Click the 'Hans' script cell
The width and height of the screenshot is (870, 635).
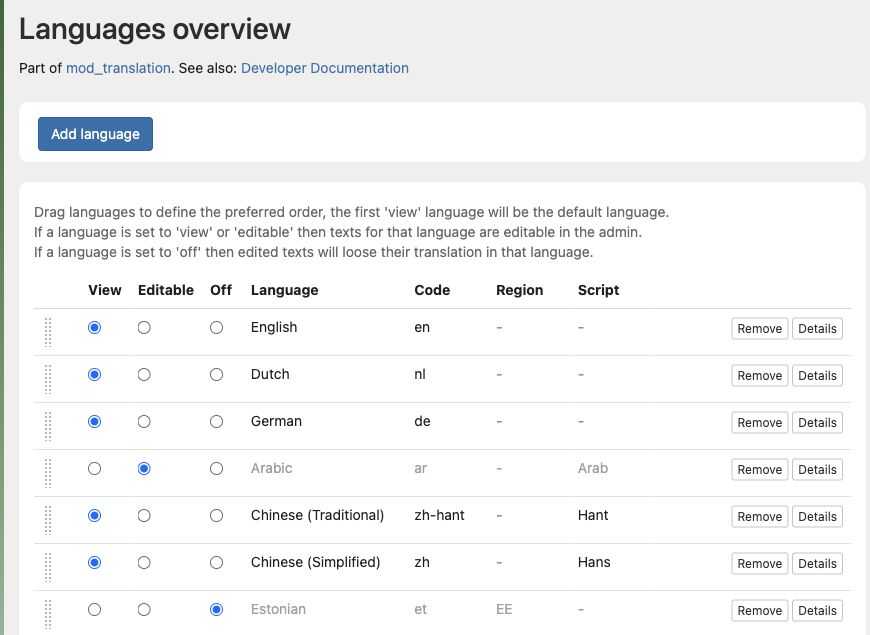(594, 562)
